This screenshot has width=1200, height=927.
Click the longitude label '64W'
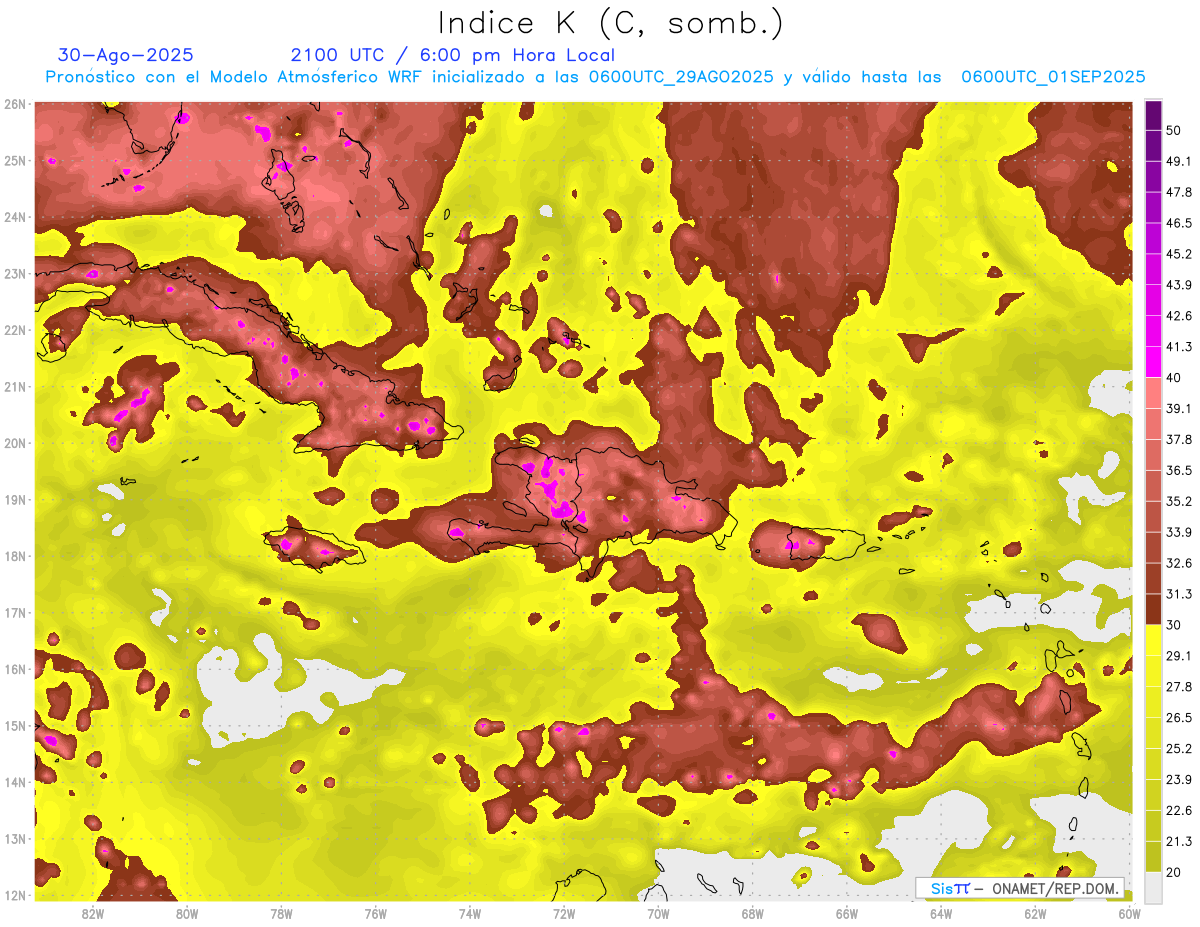tap(940, 913)
